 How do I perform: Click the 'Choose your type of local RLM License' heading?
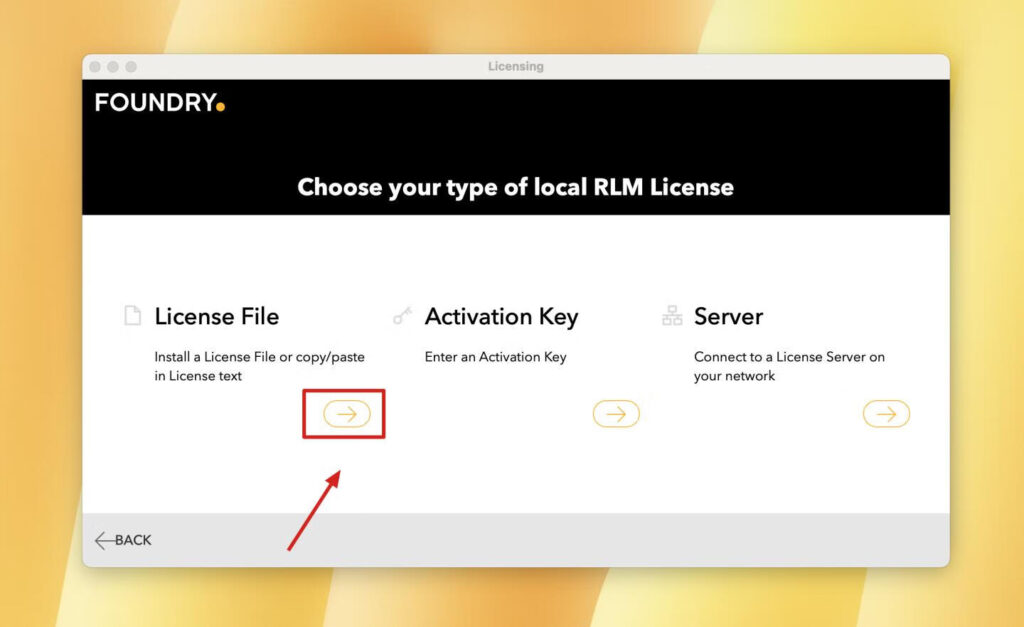pos(515,187)
